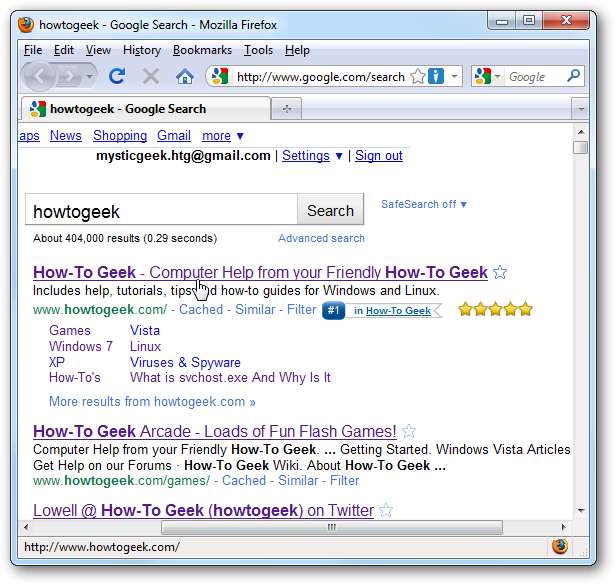
Task: Open the Tools menu
Action: (x=258, y=50)
